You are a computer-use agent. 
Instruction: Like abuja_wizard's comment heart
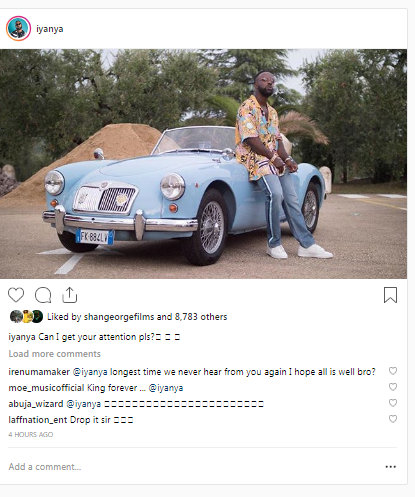click(393, 403)
